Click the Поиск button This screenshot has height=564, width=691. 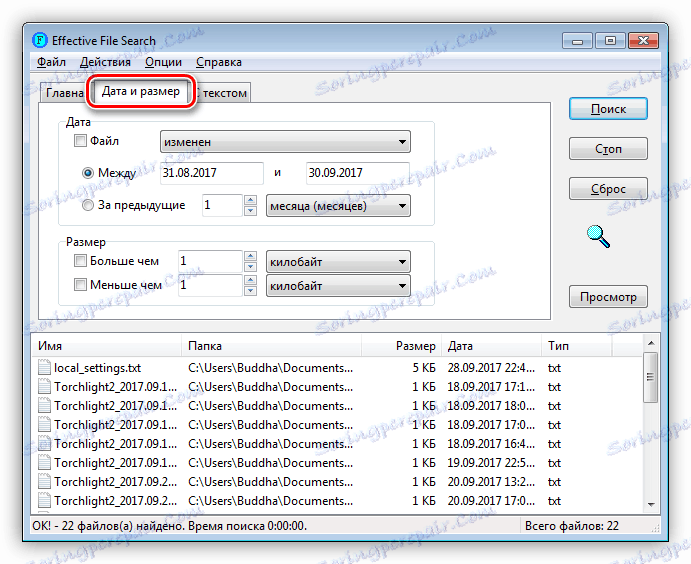608,109
